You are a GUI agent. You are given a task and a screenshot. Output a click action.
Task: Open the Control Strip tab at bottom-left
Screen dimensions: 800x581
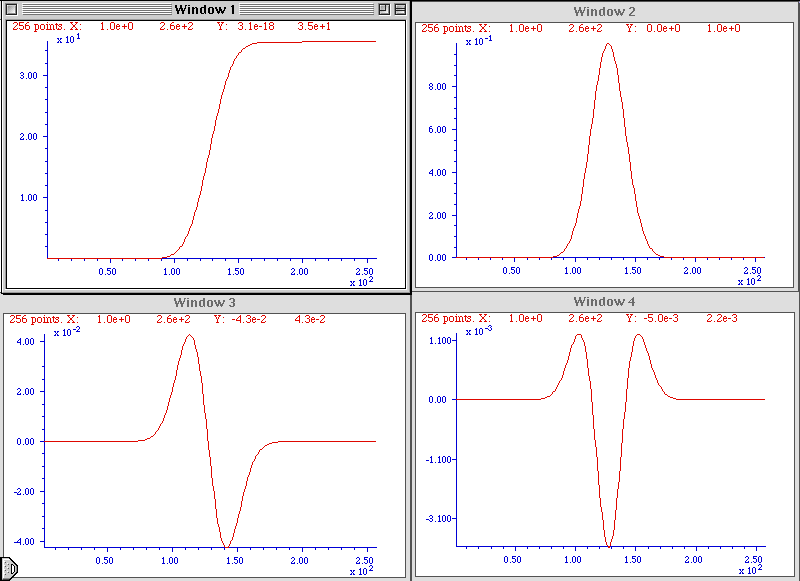pos(9,569)
